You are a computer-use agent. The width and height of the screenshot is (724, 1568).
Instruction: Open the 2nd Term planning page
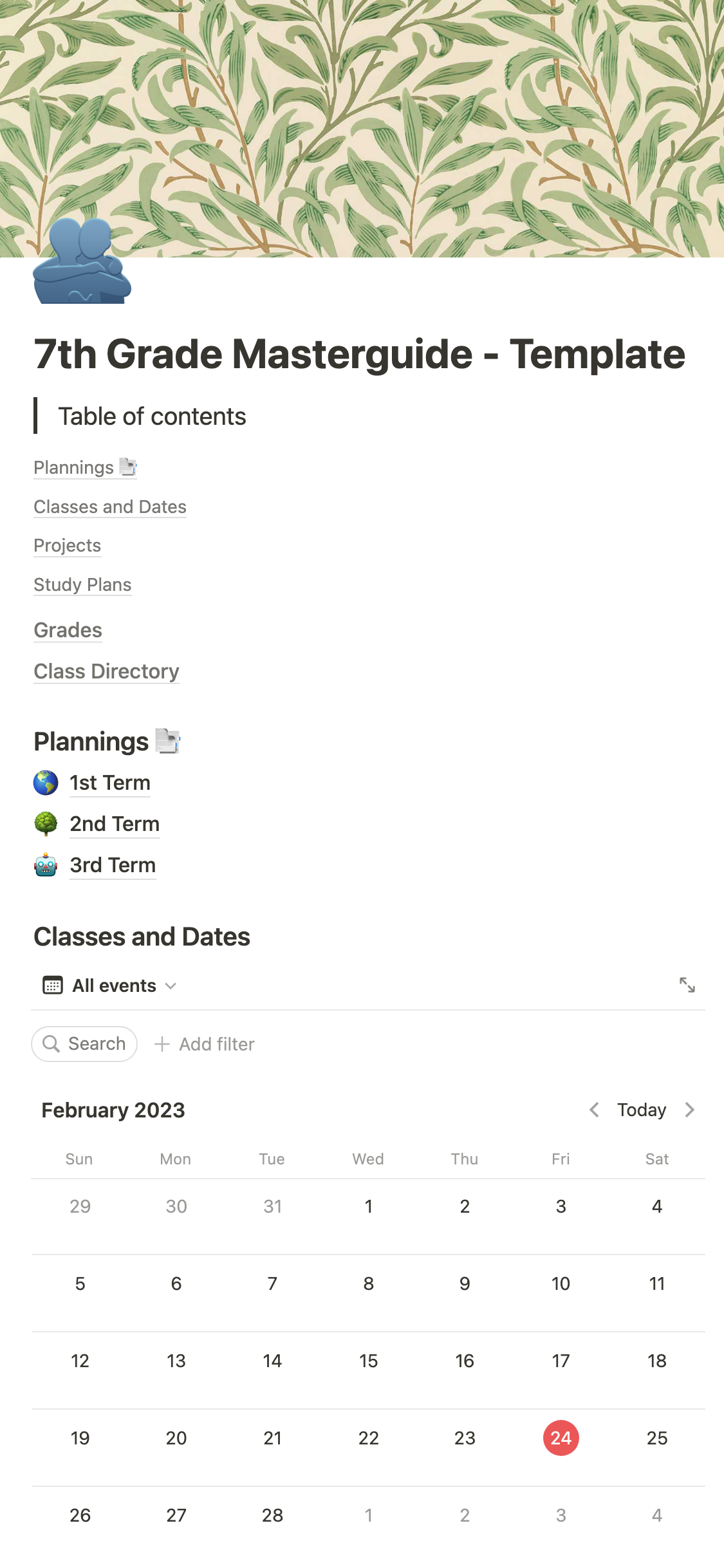click(115, 824)
